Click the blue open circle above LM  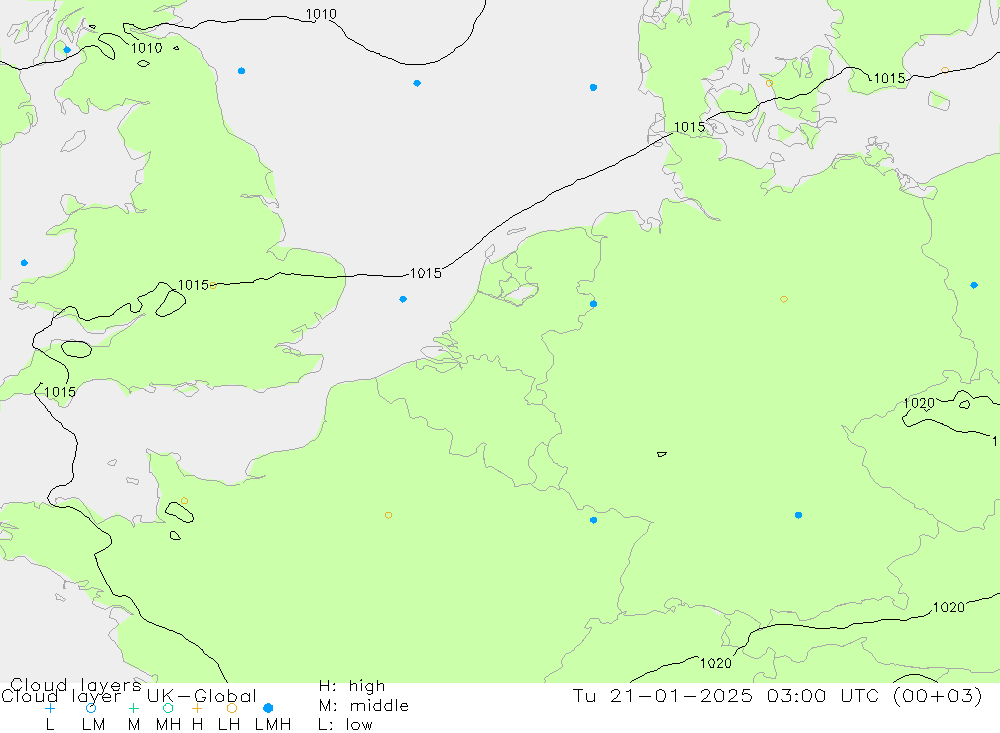(x=91, y=708)
